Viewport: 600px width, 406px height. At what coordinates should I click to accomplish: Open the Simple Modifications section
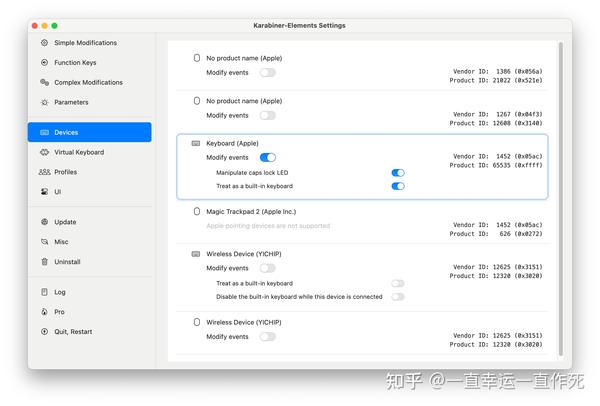tap(90, 42)
